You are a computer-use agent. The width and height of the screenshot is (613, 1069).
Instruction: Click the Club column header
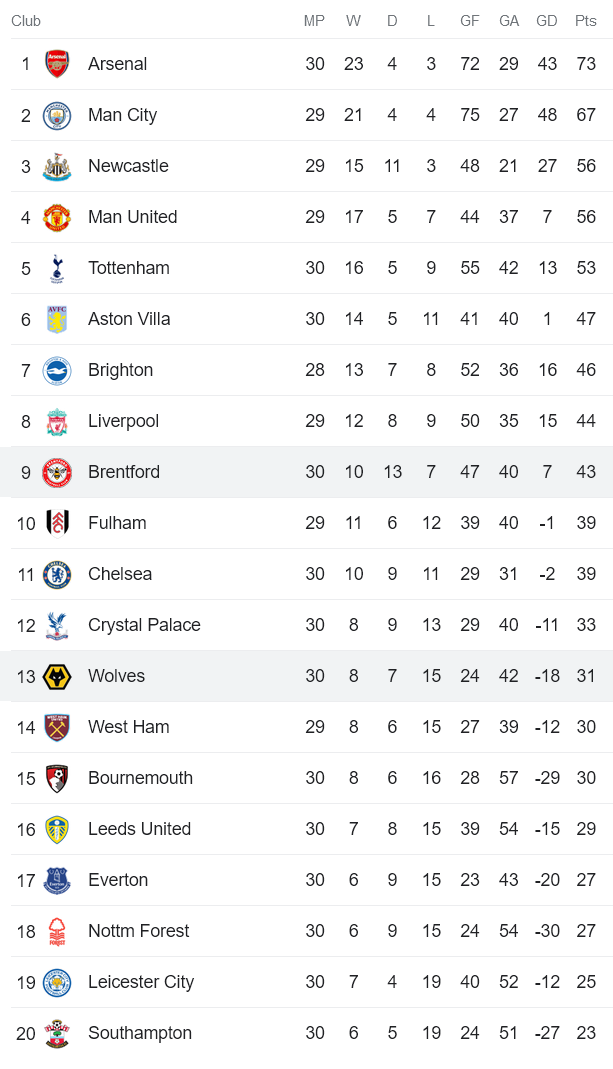[26, 21]
